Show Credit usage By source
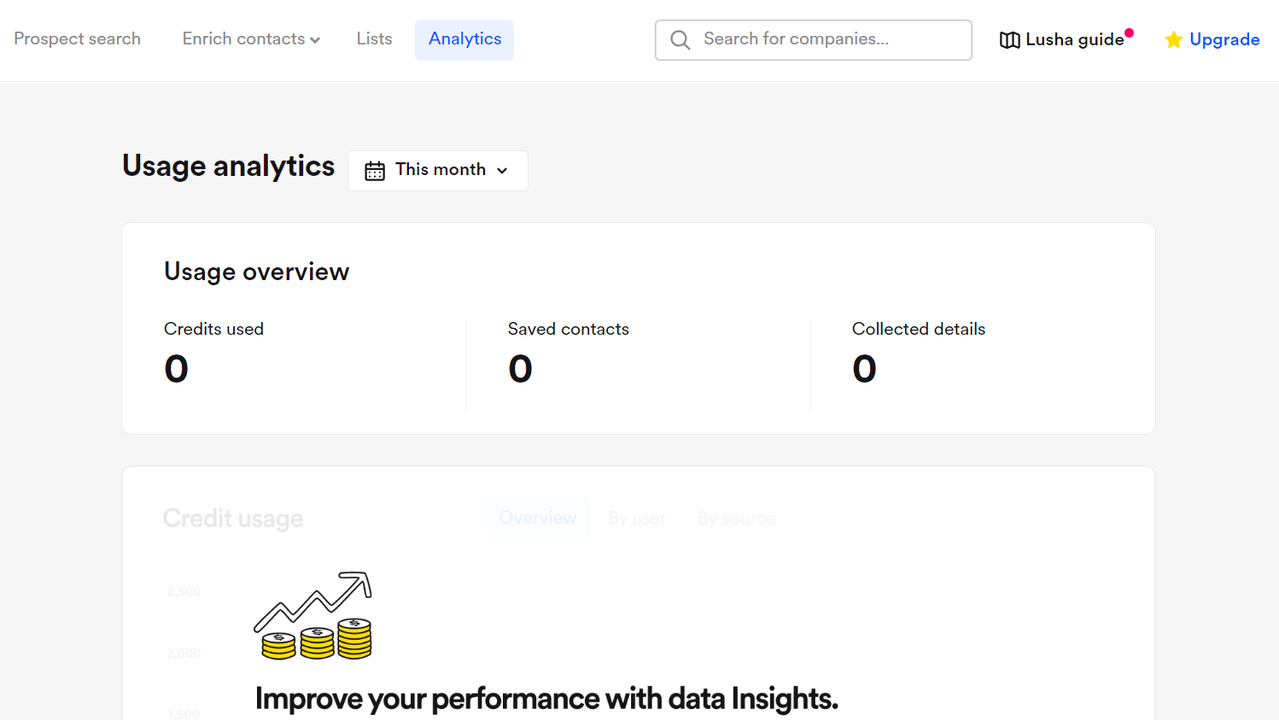The width and height of the screenshot is (1279, 720). (736, 519)
